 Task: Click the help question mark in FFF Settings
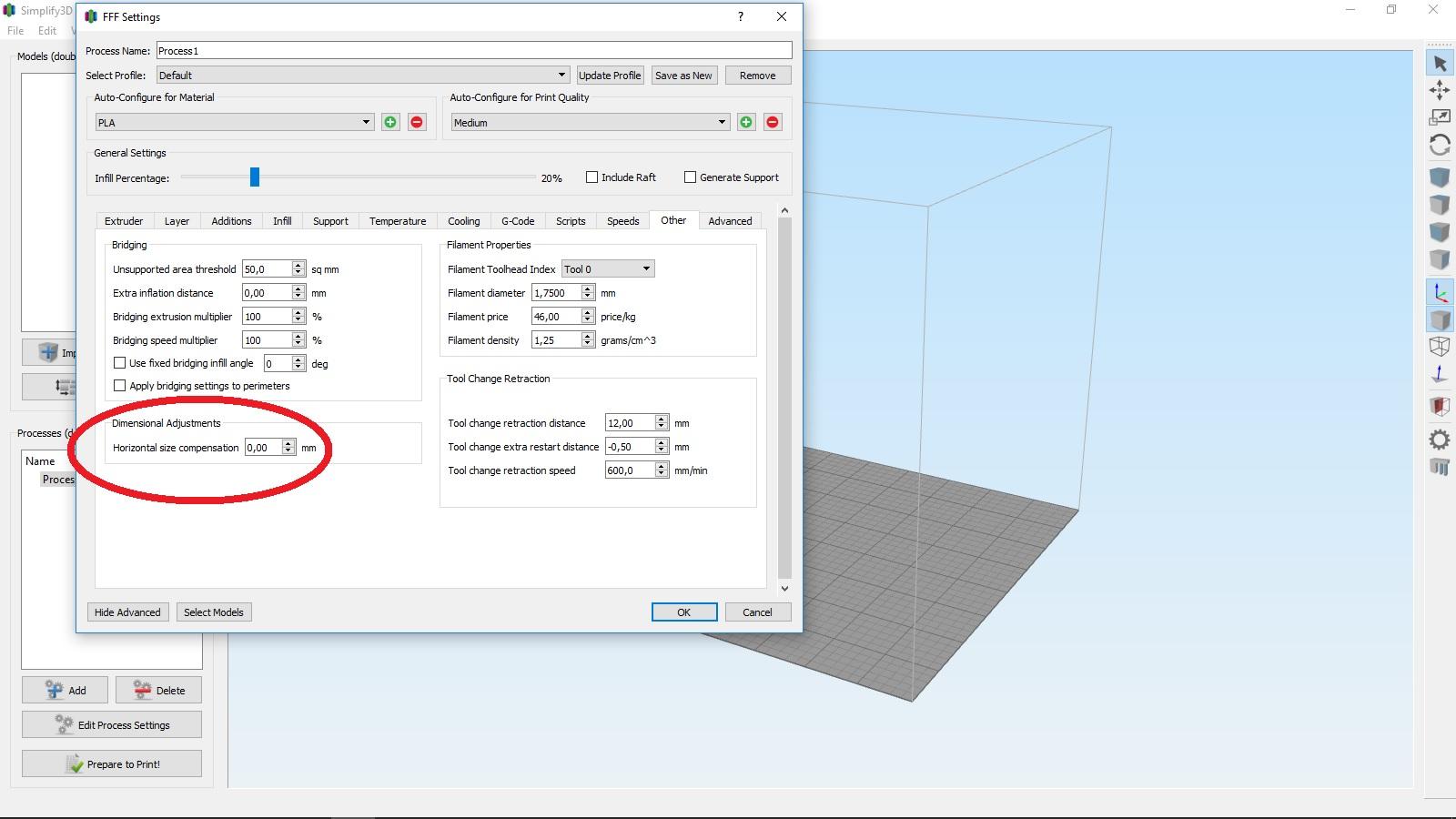pyautogui.click(x=741, y=16)
